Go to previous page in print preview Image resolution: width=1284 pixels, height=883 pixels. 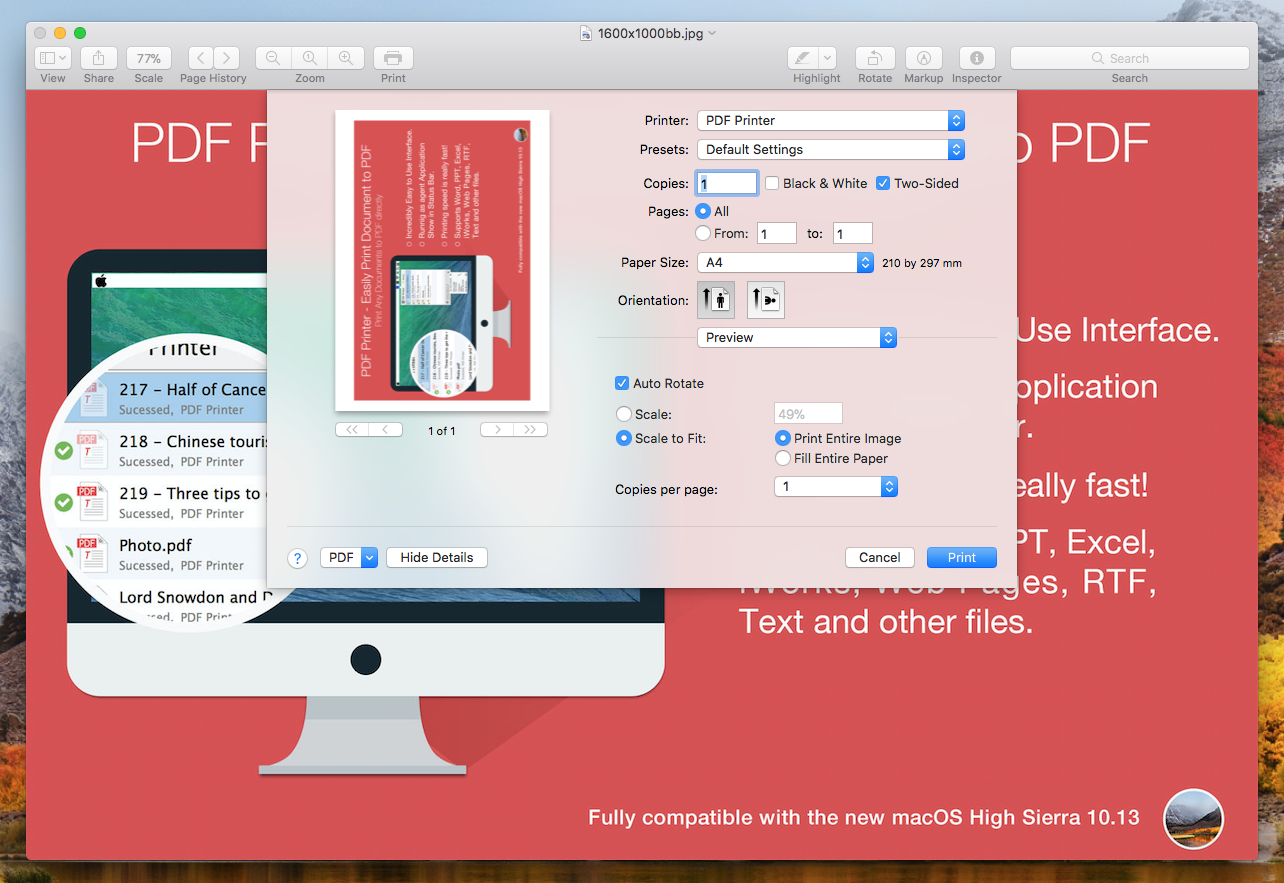coord(386,430)
